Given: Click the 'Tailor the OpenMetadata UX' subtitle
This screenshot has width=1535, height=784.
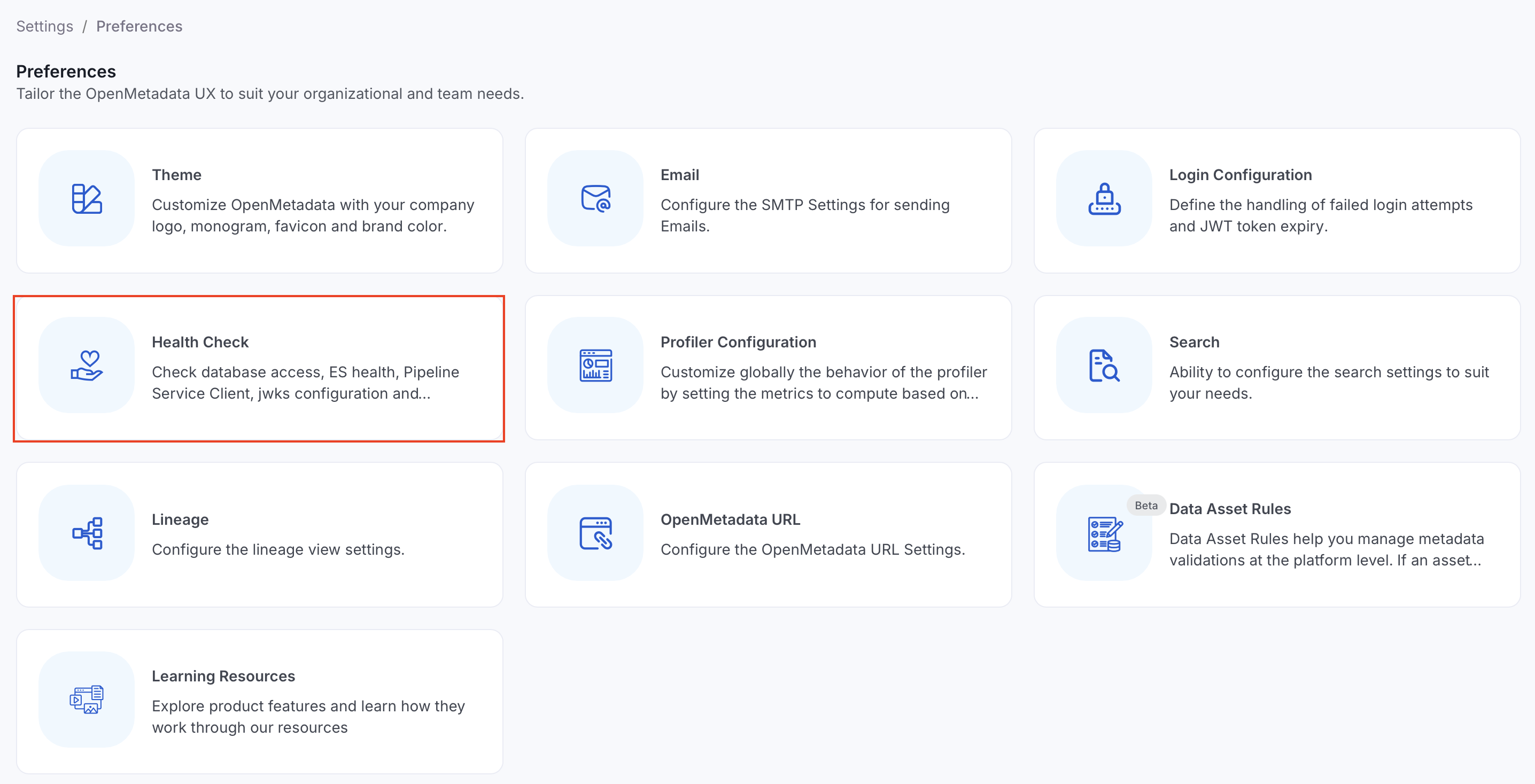Looking at the screenshot, I should 270,94.
